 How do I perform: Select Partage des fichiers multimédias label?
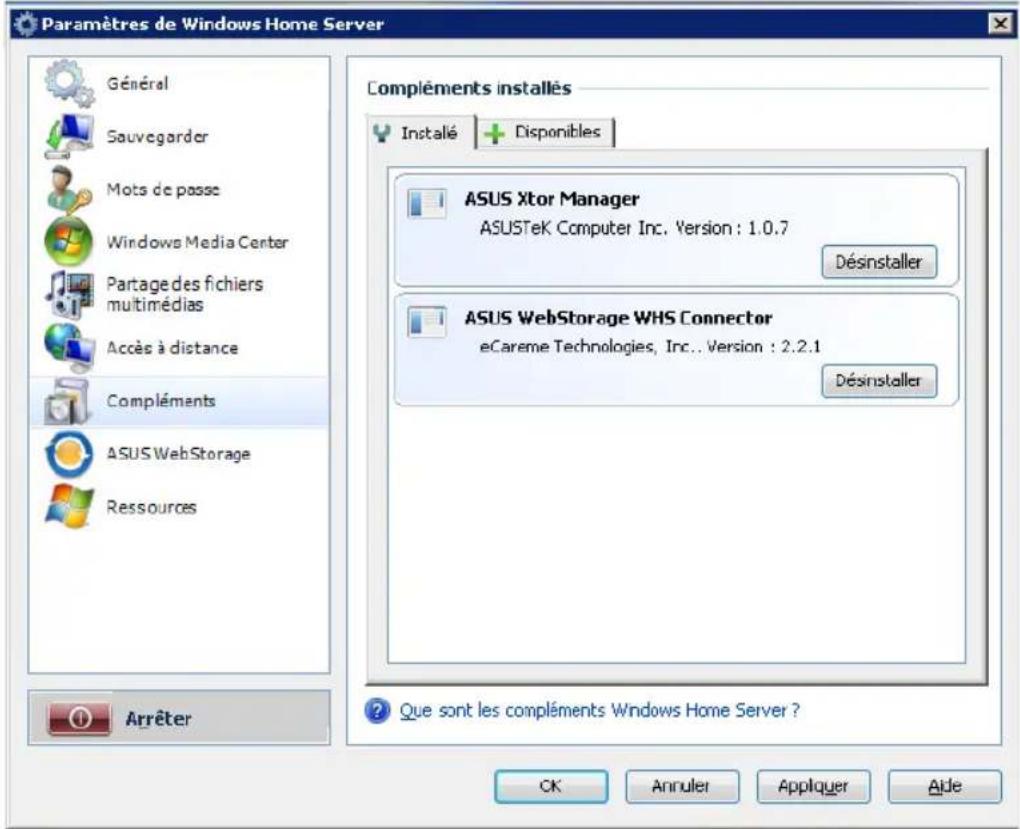pos(185,294)
